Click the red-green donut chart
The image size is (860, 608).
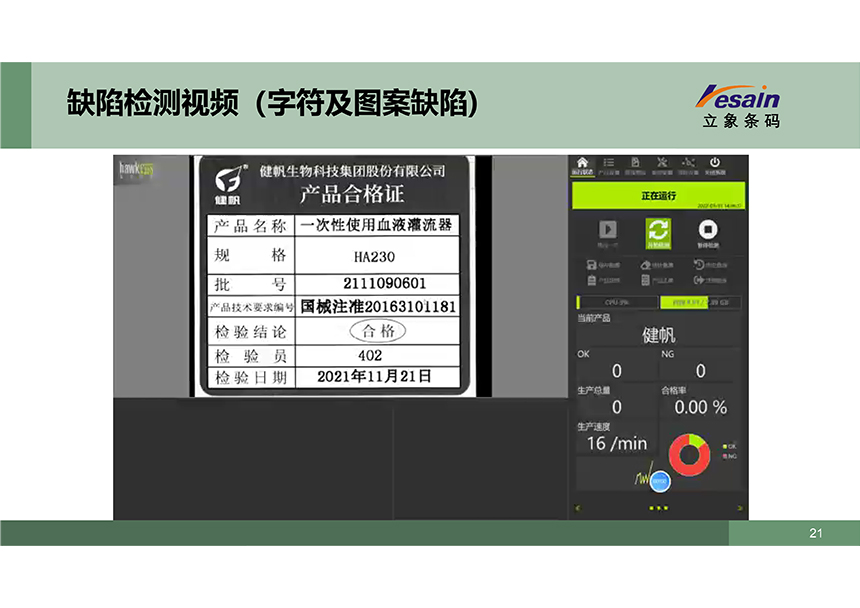click(689, 454)
